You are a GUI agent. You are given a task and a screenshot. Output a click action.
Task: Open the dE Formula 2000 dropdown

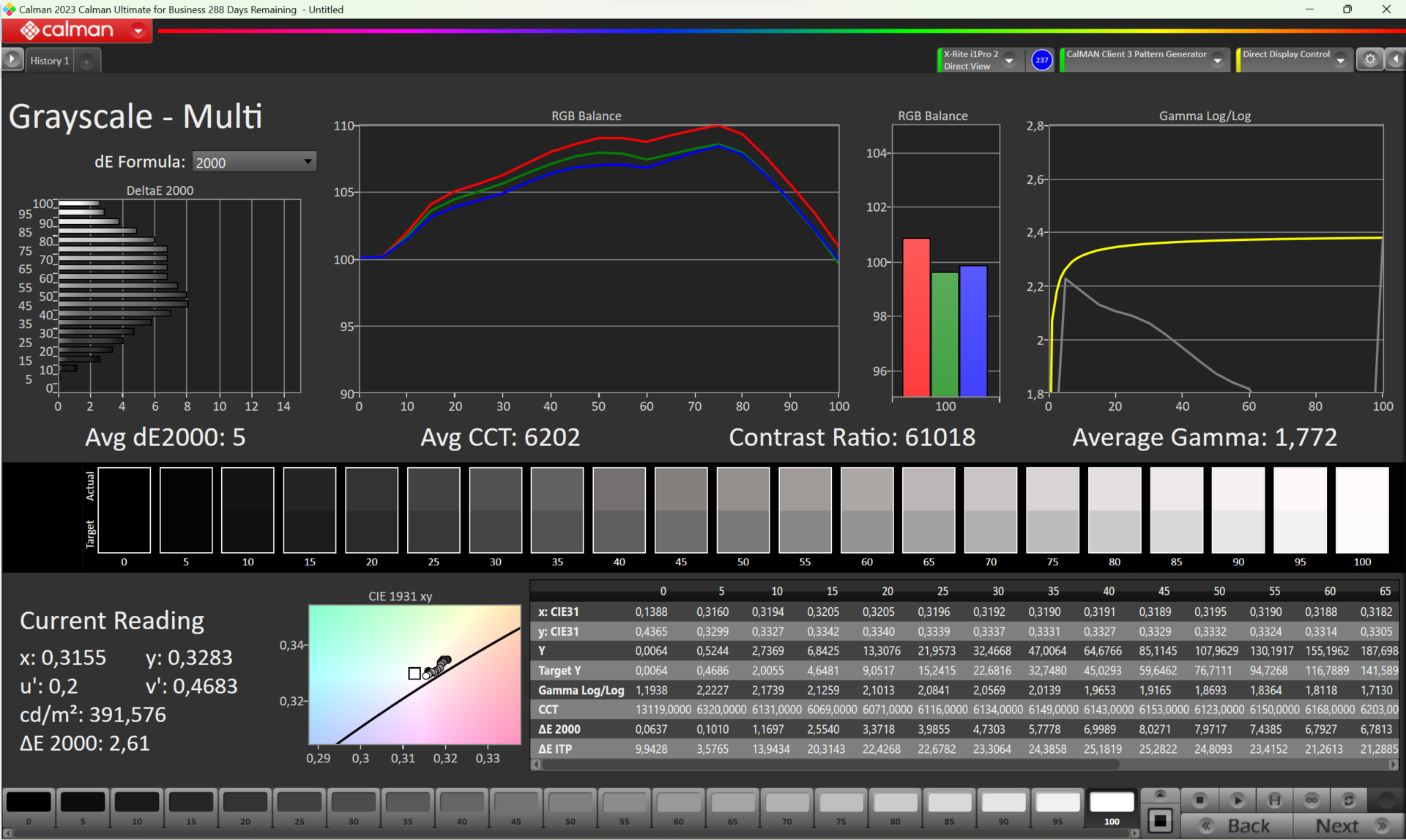[x=254, y=162]
